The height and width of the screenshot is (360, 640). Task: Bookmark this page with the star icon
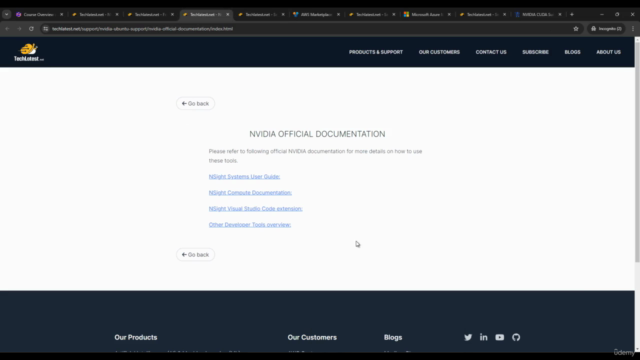coord(576,29)
